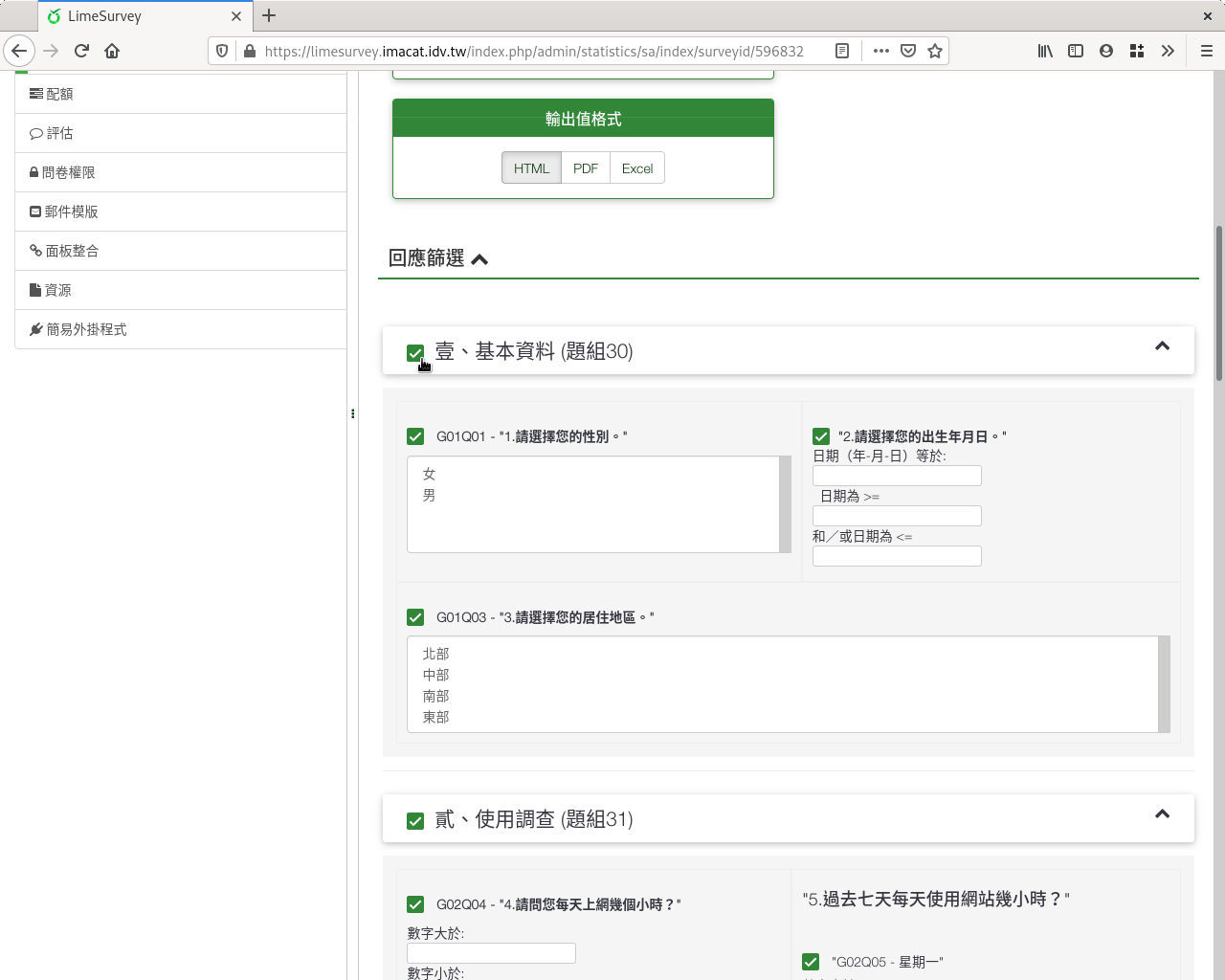
Task: Select PDF output format
Action: [586, 168]
